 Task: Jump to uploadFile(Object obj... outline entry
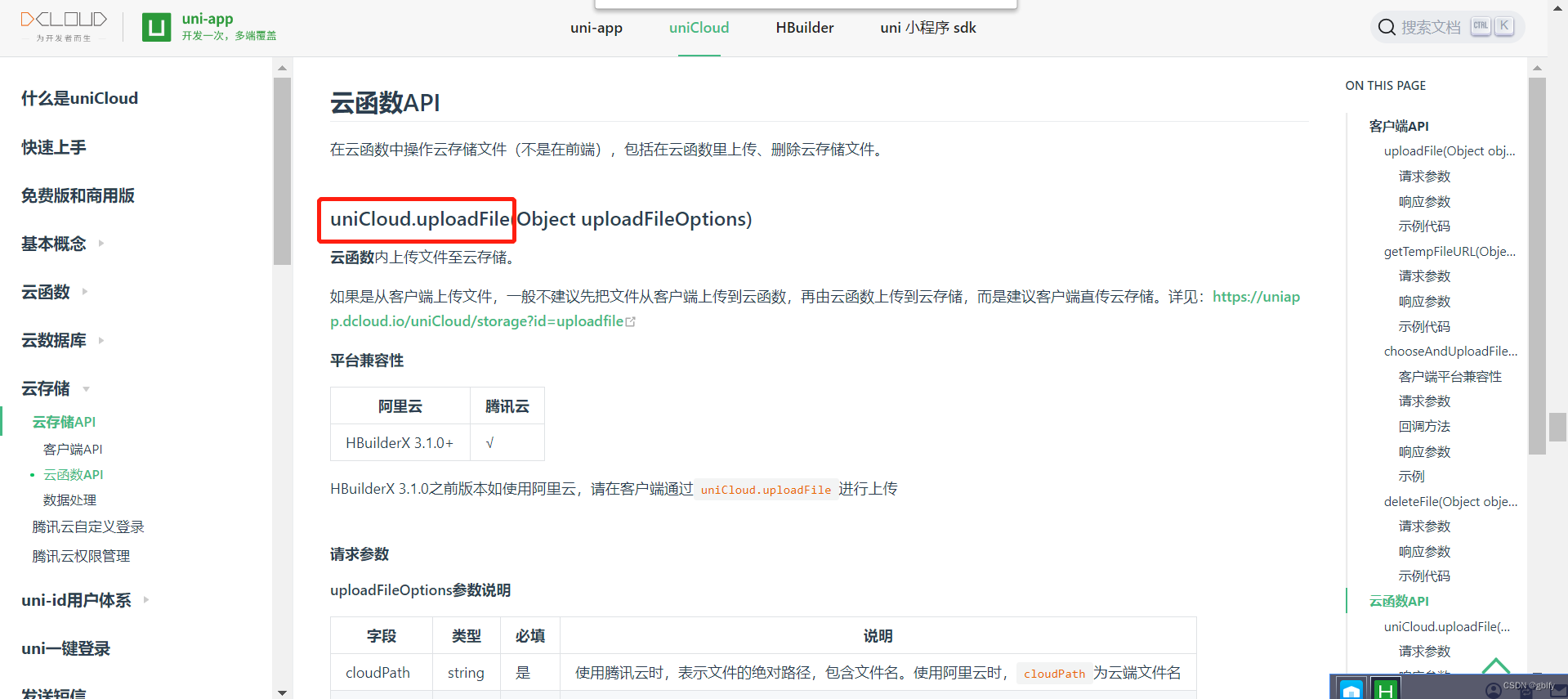(1450, 151)
